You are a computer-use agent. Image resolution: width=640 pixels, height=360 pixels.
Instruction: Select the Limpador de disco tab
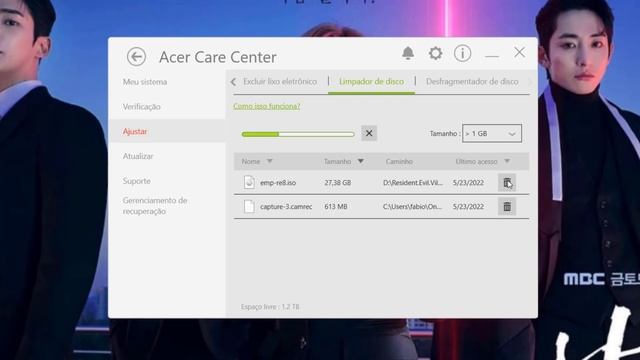pyautogui.click(x=371, y=82)
